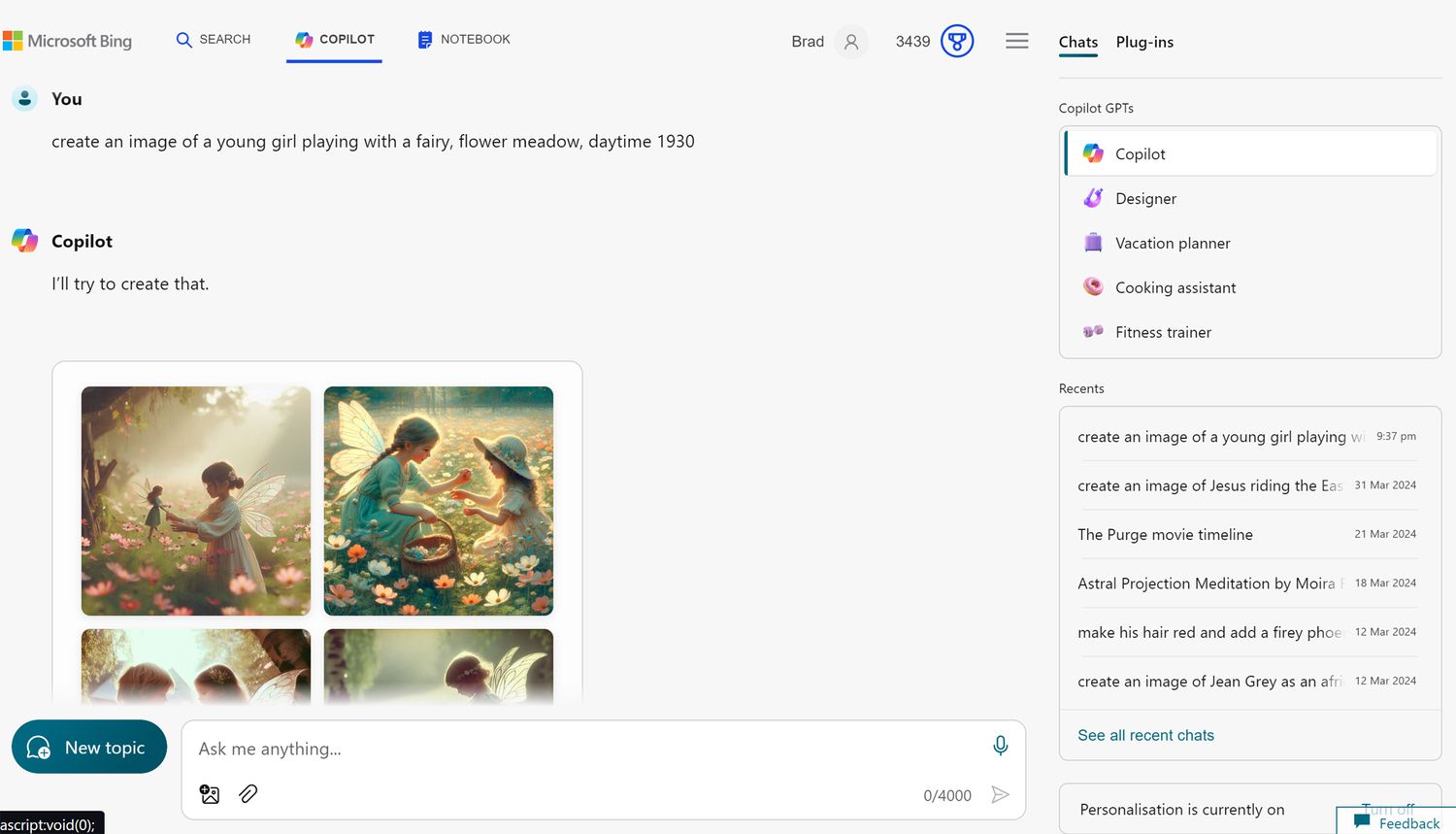Viewport: 1456px width, 834px height.
Task: Select the Vacation planner GPT
Action: 1172,243
